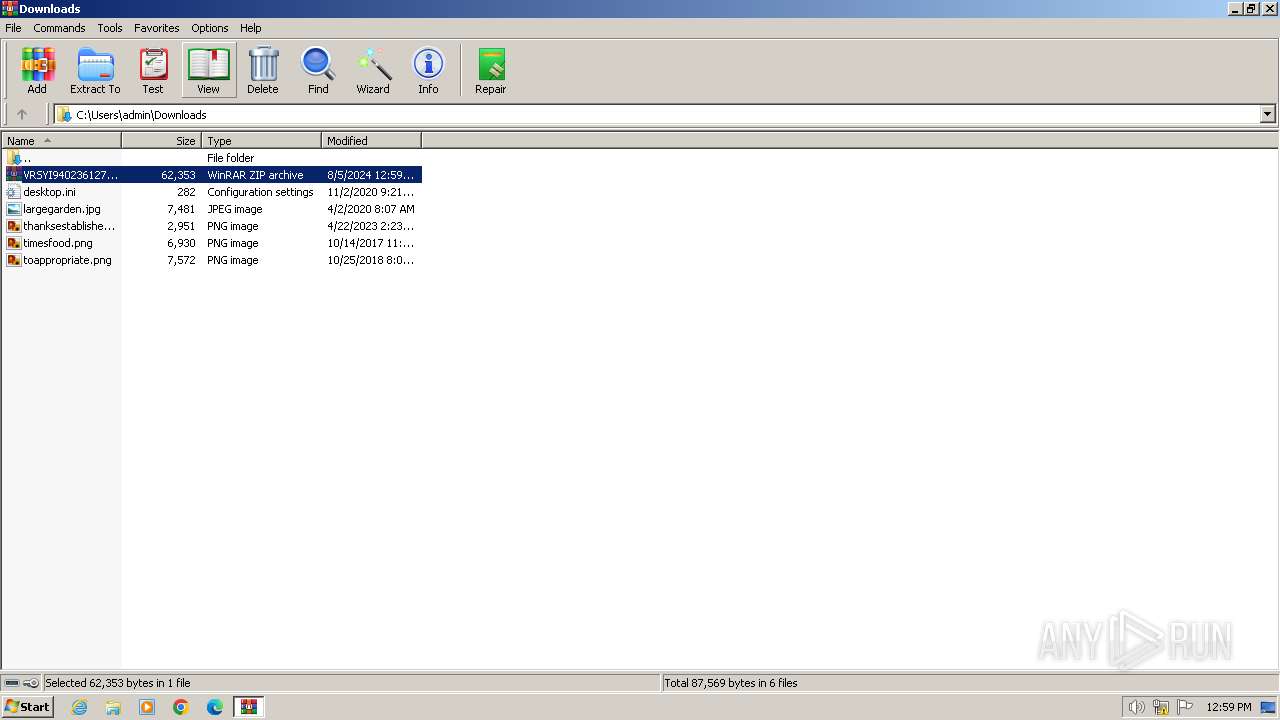
Task: Click the volume speaker tray icon
Action: coord(1136,707)
